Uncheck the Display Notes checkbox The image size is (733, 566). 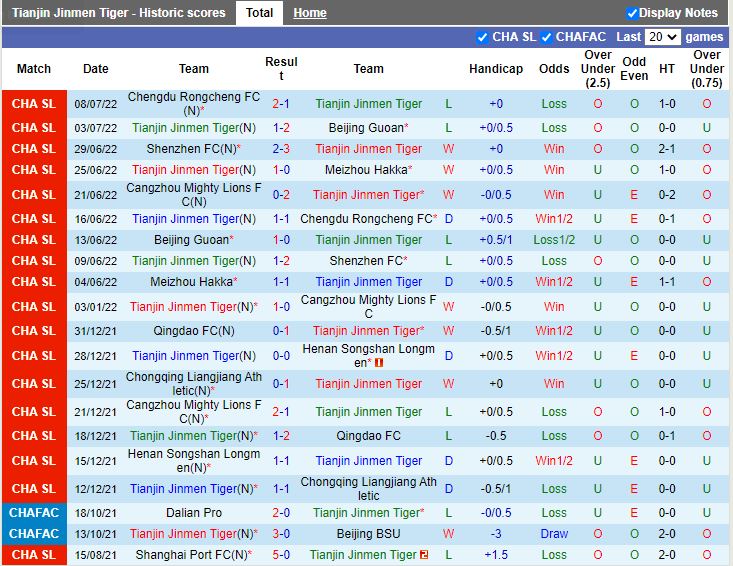[x=632, y=13]
